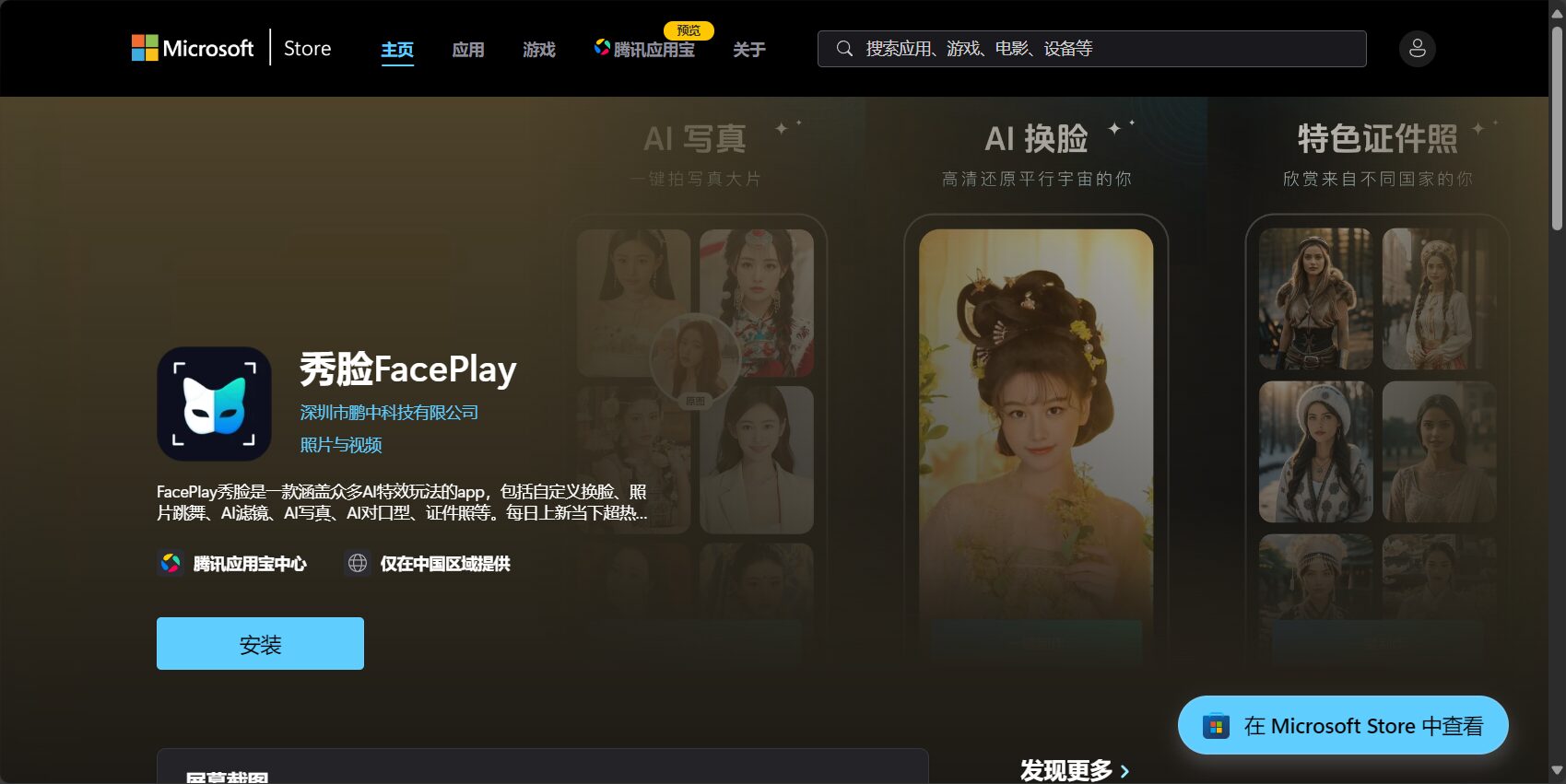1566x784 pixels.
Task: Click the Store bag icon in the floating button
Action: pos(1216,726)
